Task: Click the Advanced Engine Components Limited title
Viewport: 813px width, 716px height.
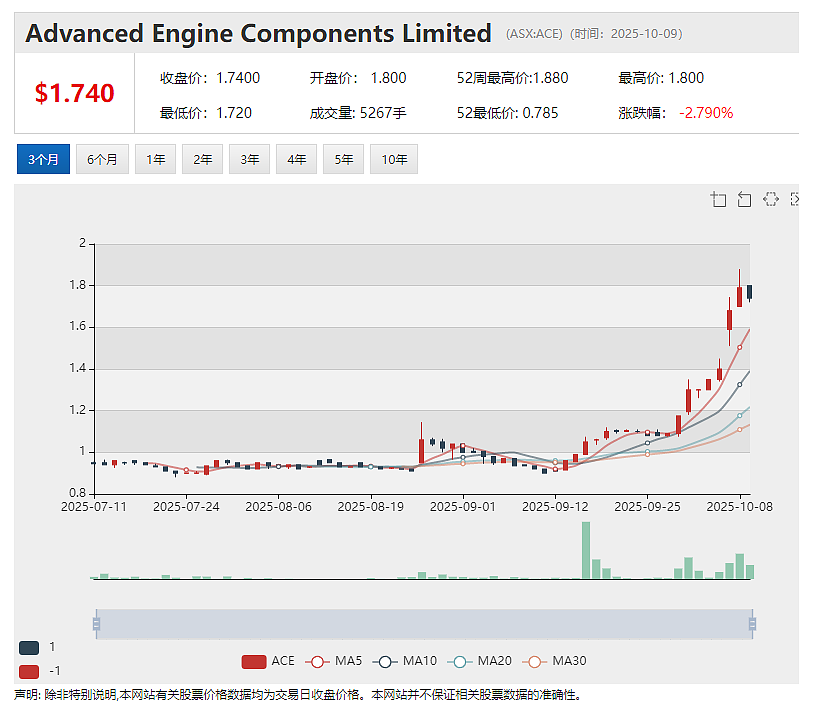Action: [x=258, y=34]
